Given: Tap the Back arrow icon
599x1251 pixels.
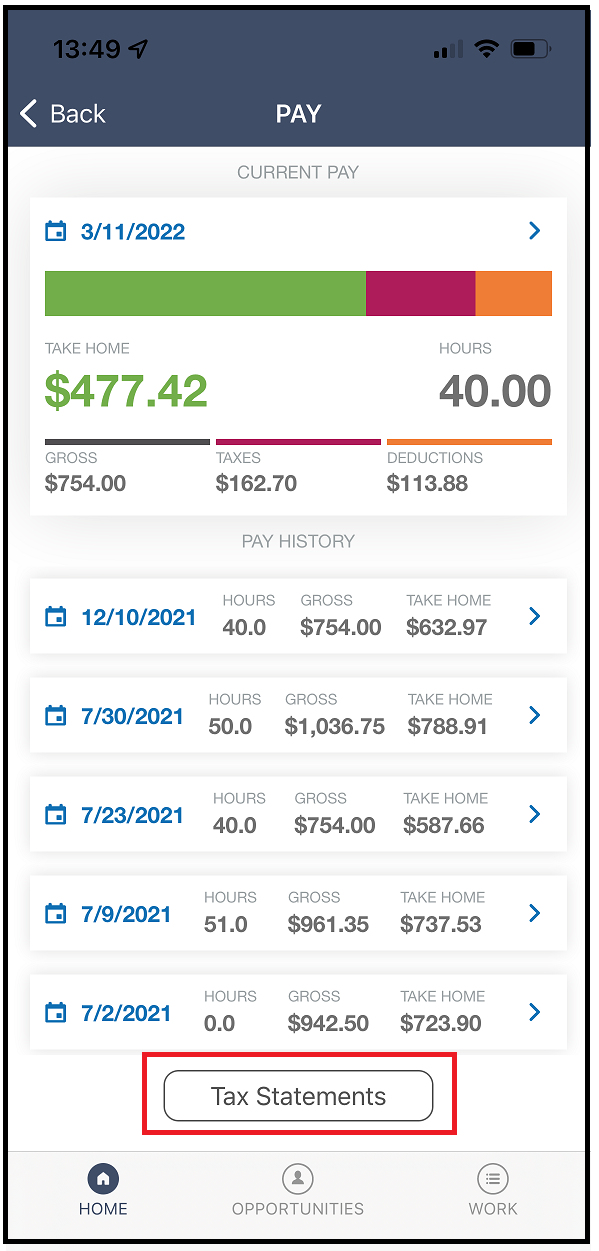Looking at the screenshot, I should (28, 114).
